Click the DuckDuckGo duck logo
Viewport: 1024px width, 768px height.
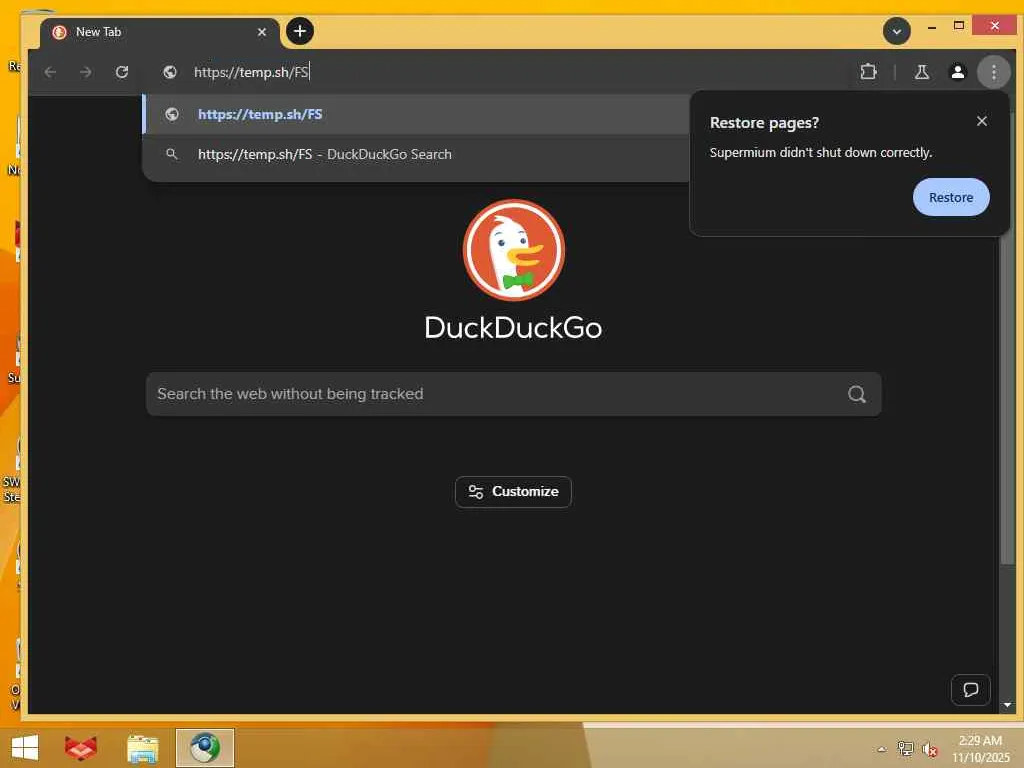click(x=514, y=250)
